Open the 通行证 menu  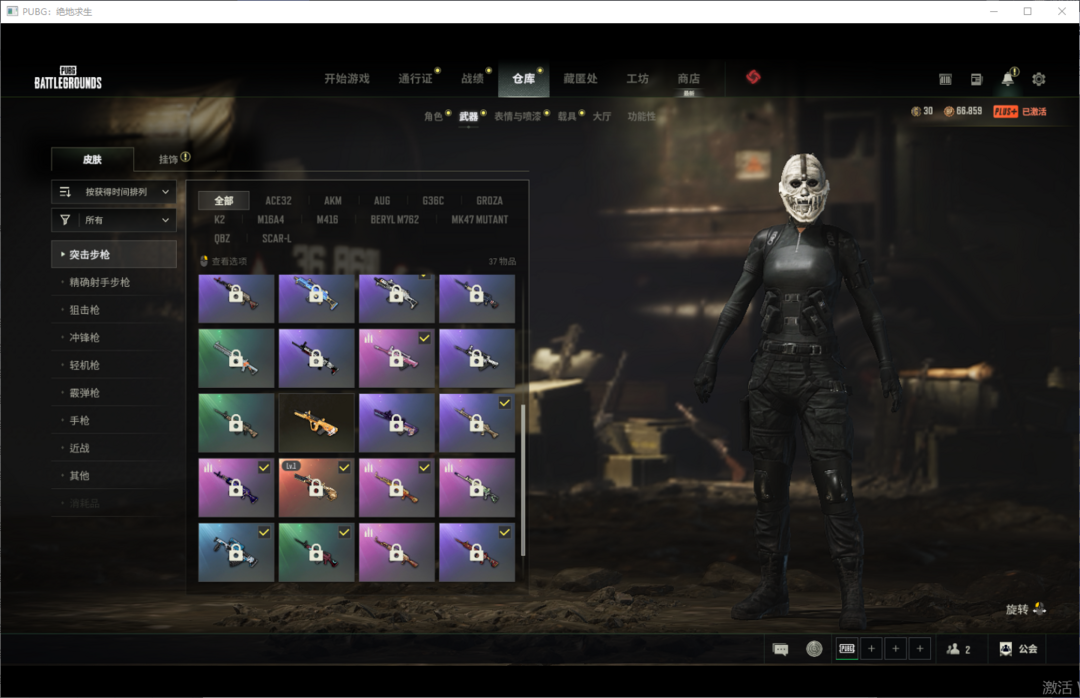pyautogui.click(x=415, y=79)
